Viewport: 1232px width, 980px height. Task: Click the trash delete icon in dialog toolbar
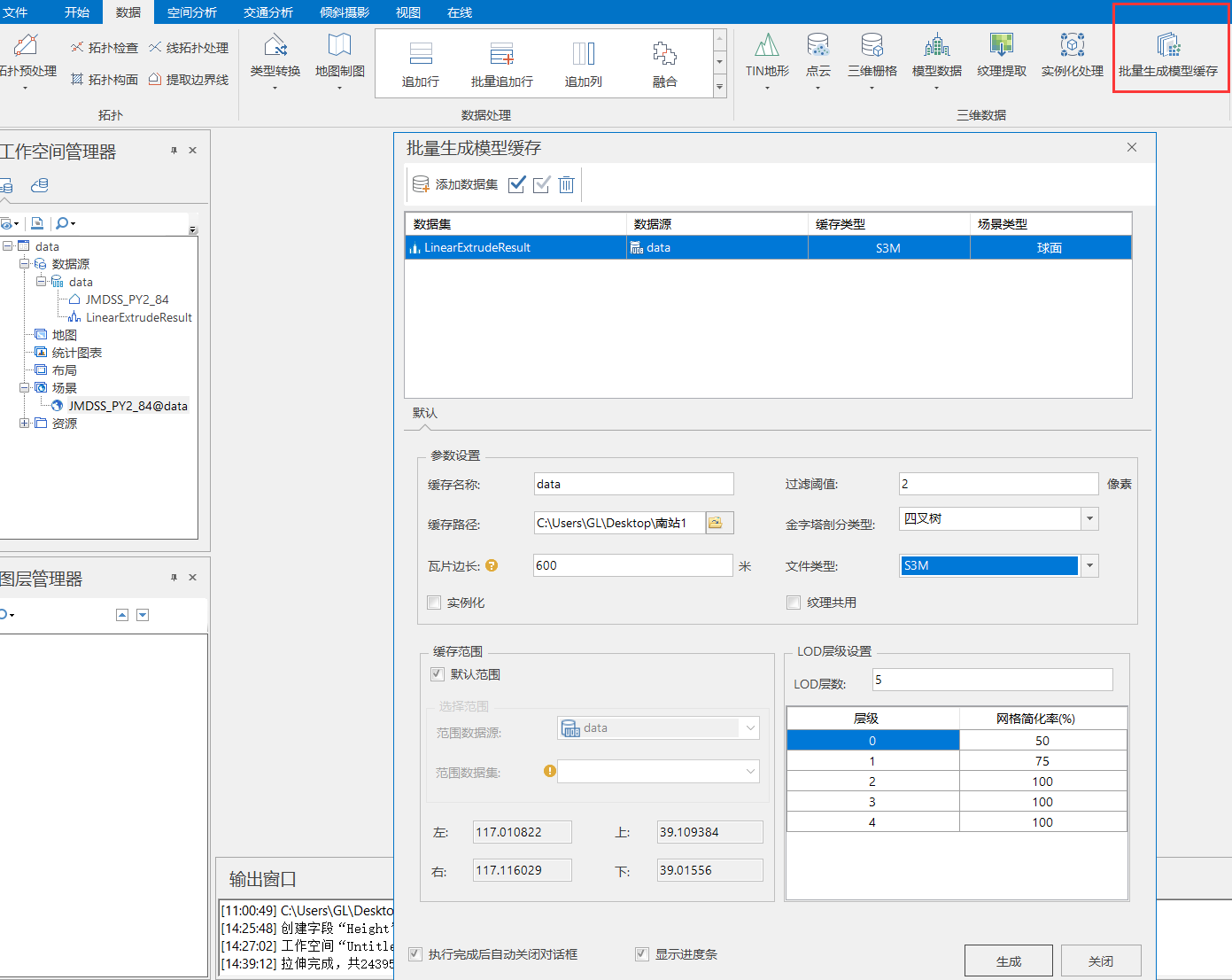566,184
